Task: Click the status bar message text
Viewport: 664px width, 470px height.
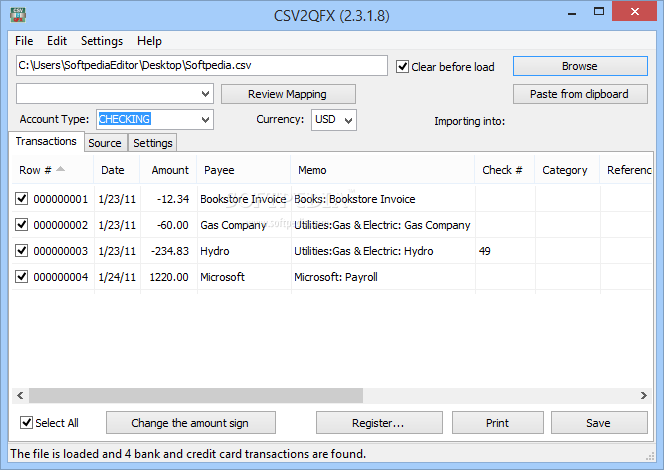Action: point(188,454)
